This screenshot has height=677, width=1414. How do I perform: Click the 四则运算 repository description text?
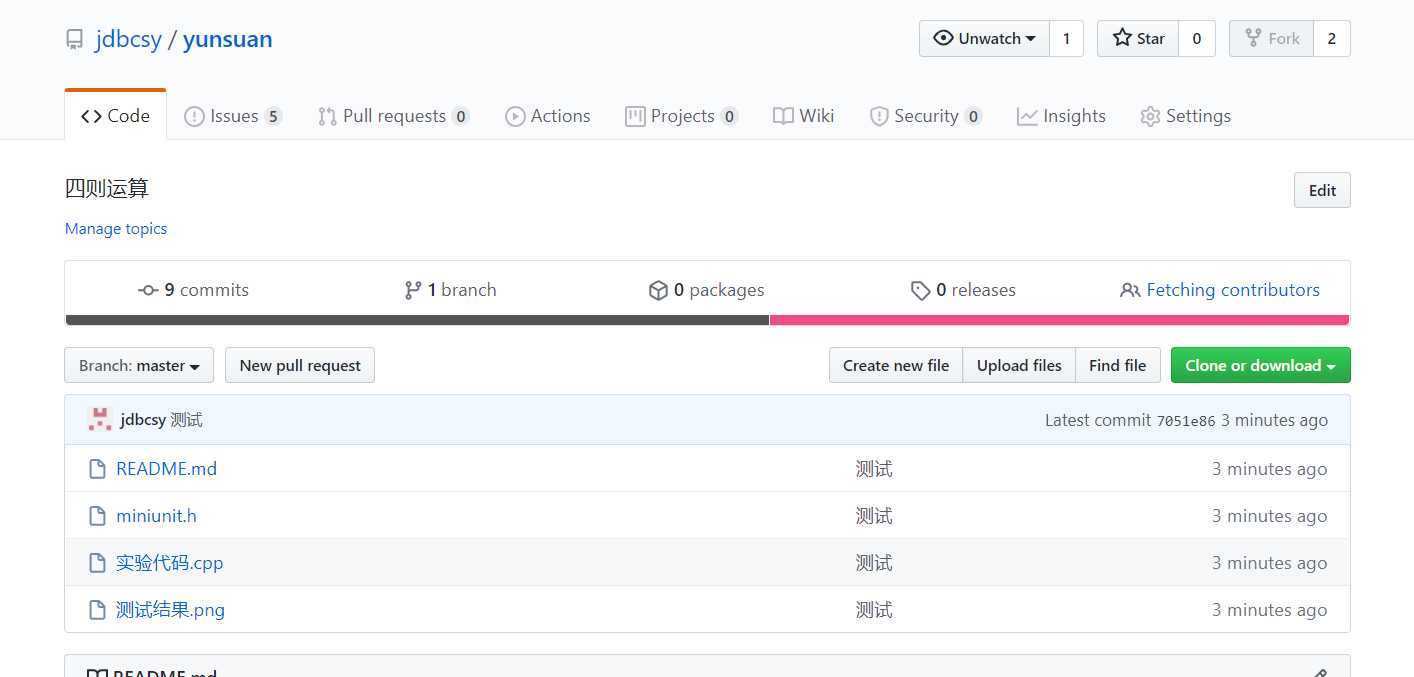point(107,188)
